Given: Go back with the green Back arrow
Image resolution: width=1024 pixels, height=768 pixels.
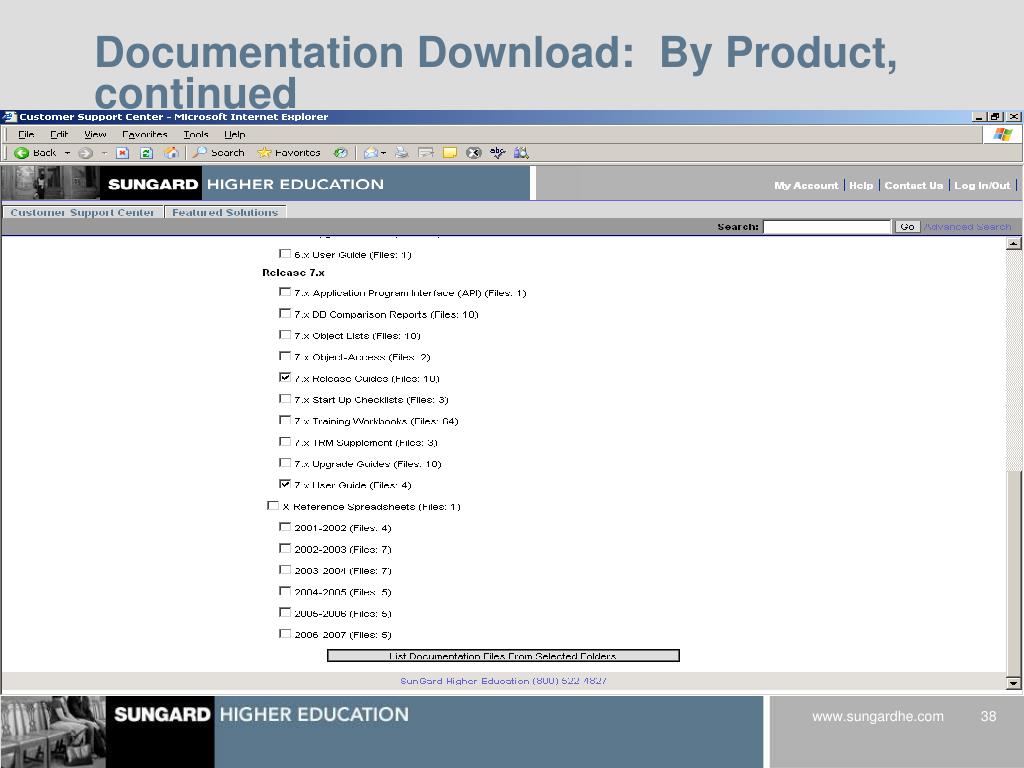Looking at the screenshot, I should click(x=35, y=153).
